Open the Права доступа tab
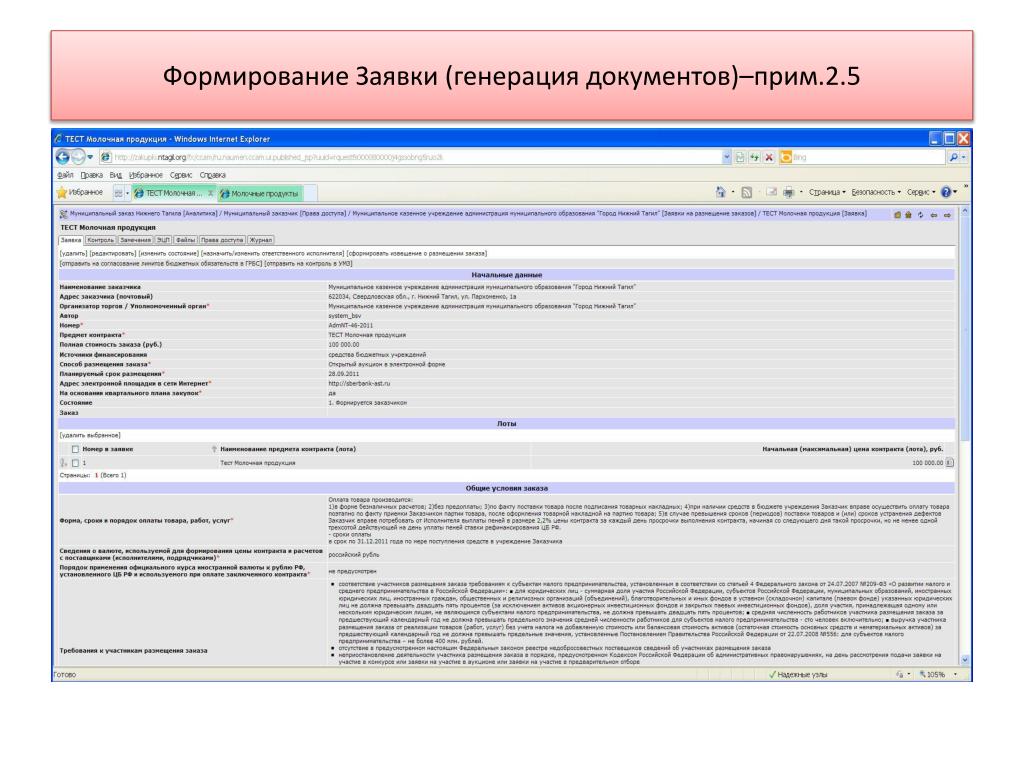1024x768 pixels. click(222, 240)
